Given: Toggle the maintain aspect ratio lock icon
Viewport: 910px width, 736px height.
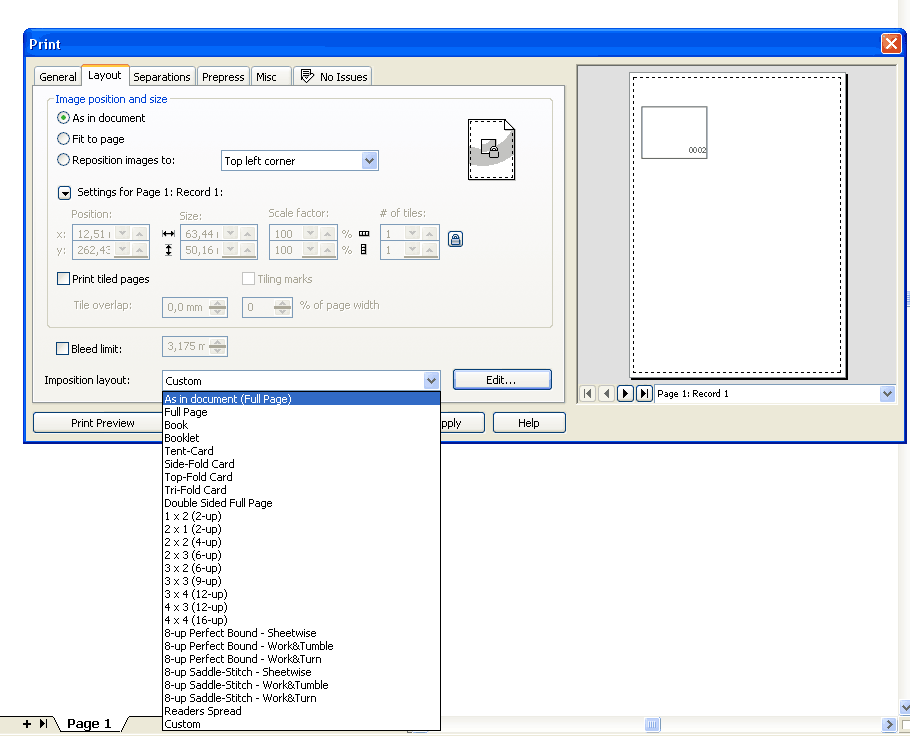Looking at the screenshot, I should pos(456,239).
